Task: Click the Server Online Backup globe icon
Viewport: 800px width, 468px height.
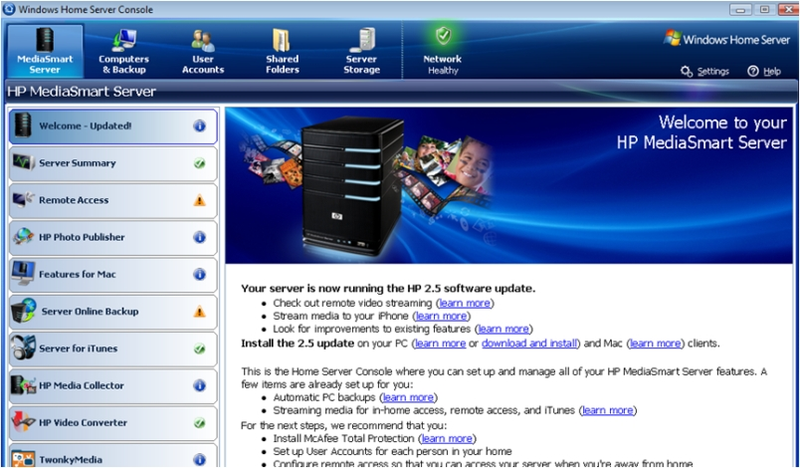Action: coord(23,311)
